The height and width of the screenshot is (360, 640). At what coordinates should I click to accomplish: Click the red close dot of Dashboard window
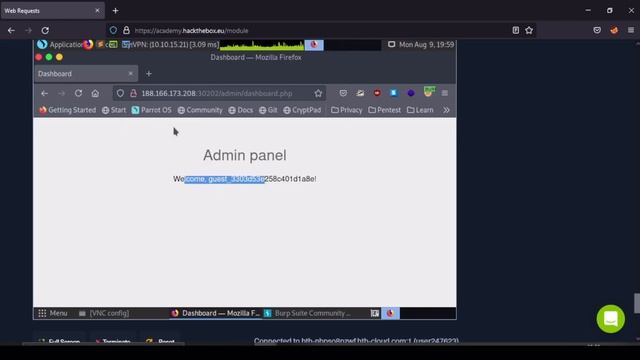39,57
